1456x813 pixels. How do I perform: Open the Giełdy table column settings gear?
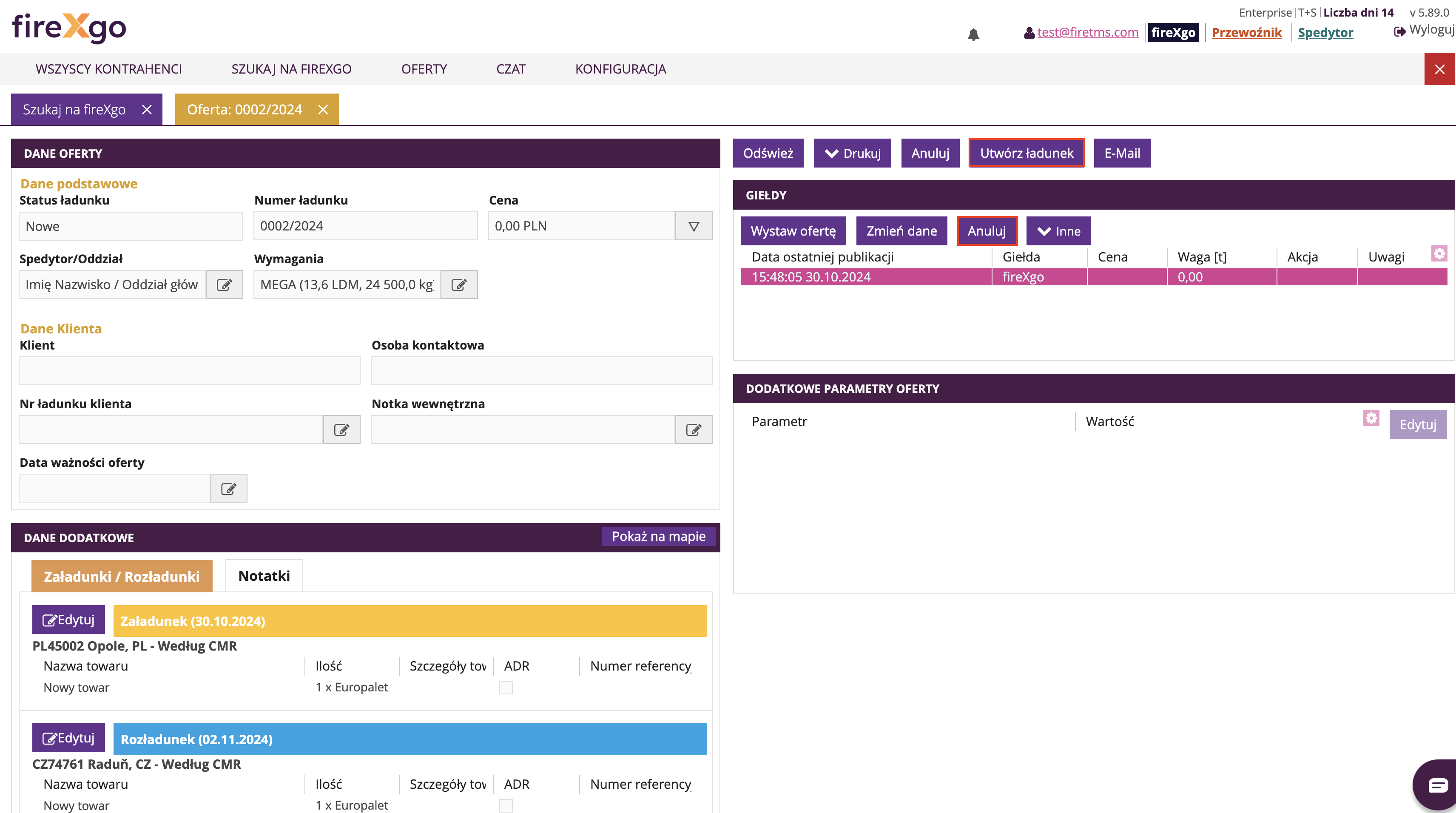pos(1439,253)
